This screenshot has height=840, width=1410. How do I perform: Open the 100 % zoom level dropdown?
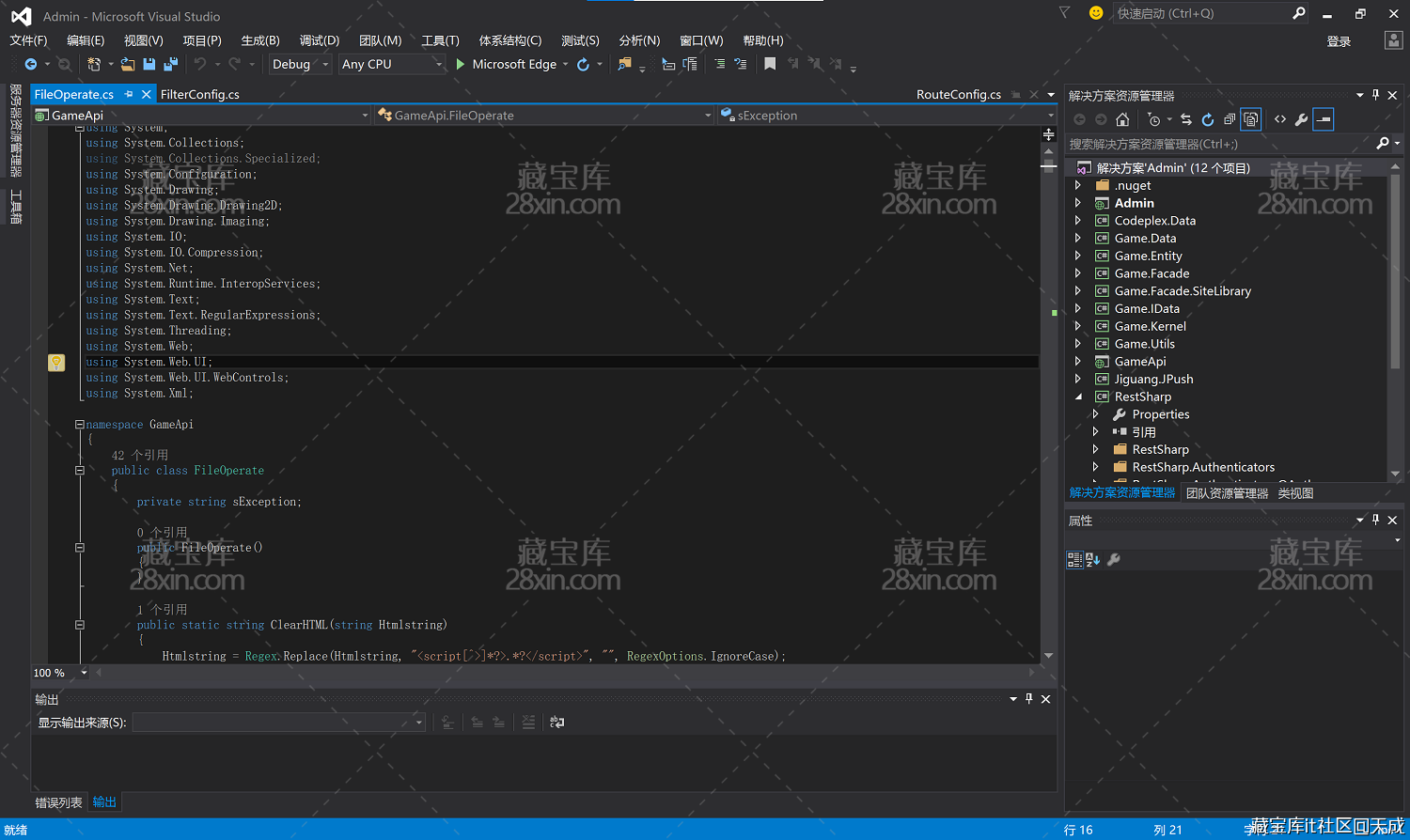[60, 673]
